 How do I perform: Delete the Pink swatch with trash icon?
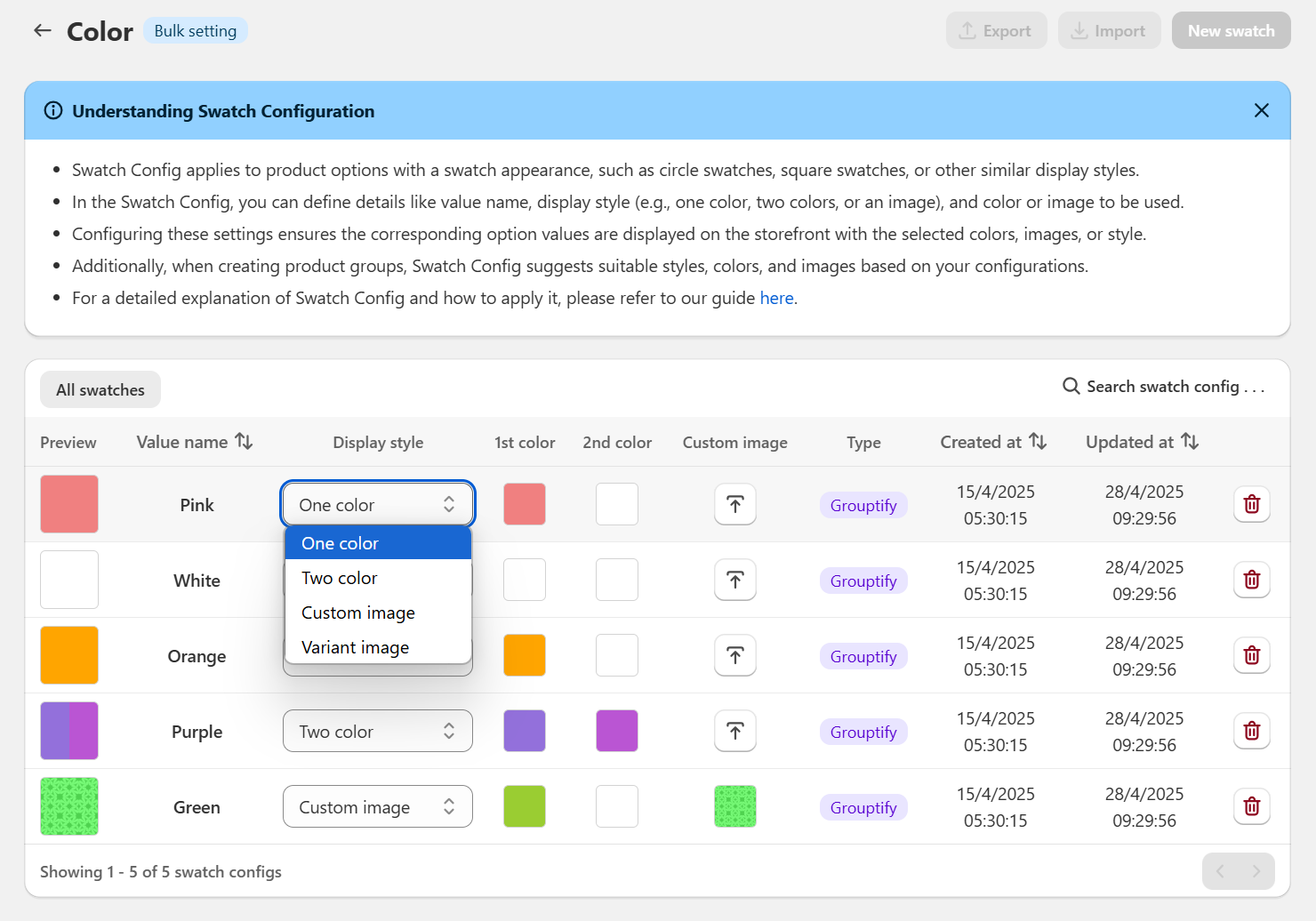1252,505
